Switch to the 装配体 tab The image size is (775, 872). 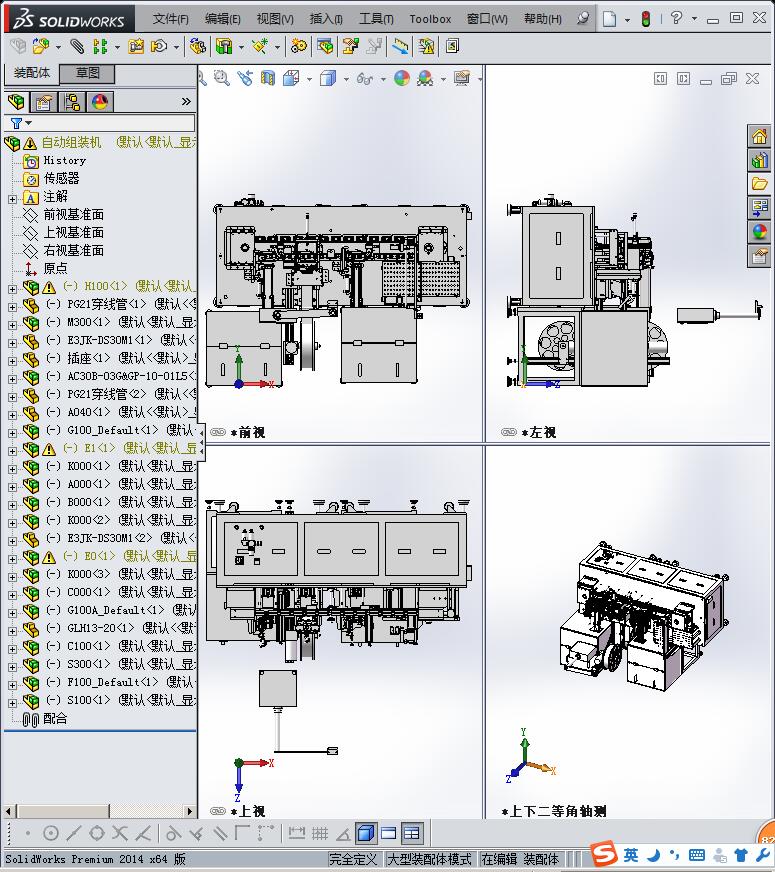pyautogui.click(x=32, y=73)
